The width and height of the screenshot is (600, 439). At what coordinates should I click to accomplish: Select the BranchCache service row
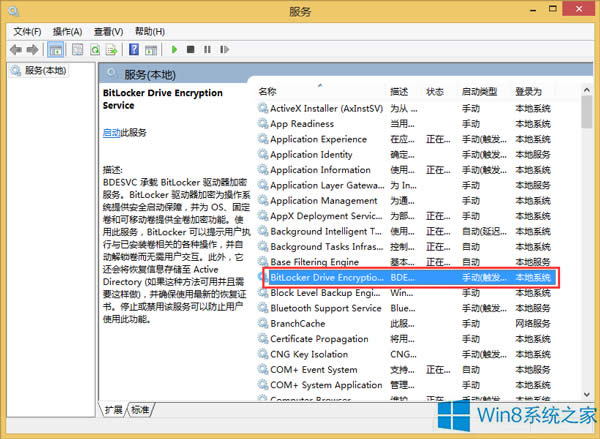(404, 324)
